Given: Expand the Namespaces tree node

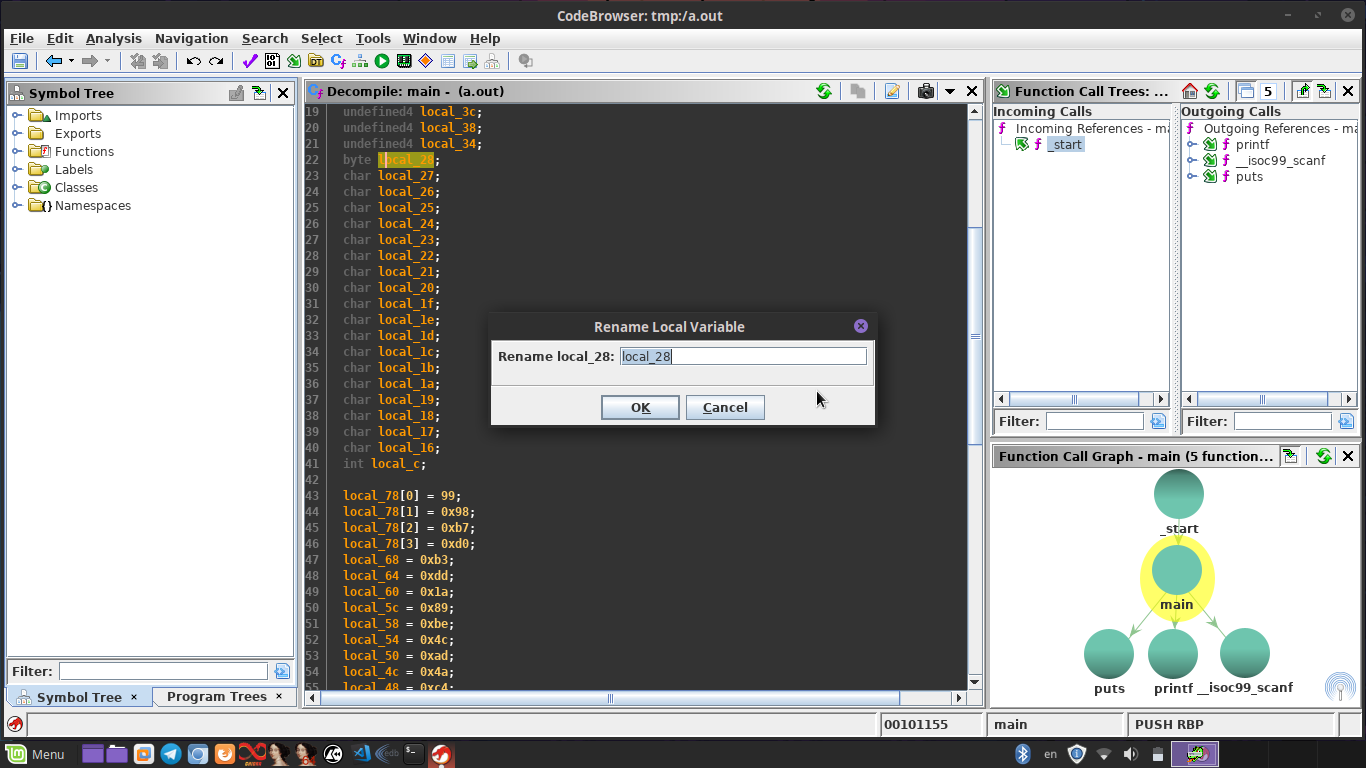Looking at the screenshot, I should (x=17, y=206).
